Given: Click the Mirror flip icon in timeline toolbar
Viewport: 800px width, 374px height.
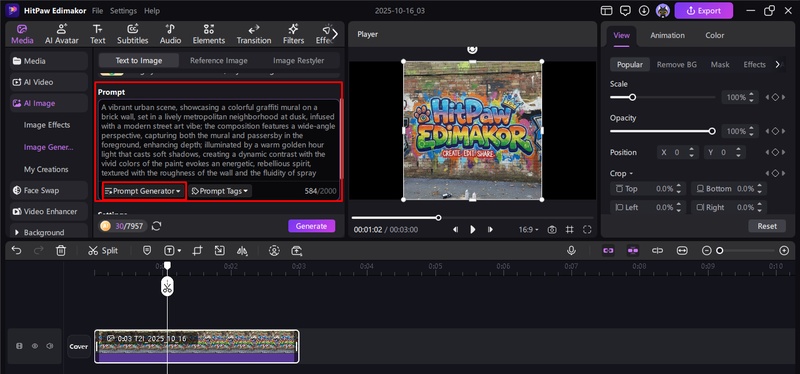Looking at the screenshot, I should 242,251.
